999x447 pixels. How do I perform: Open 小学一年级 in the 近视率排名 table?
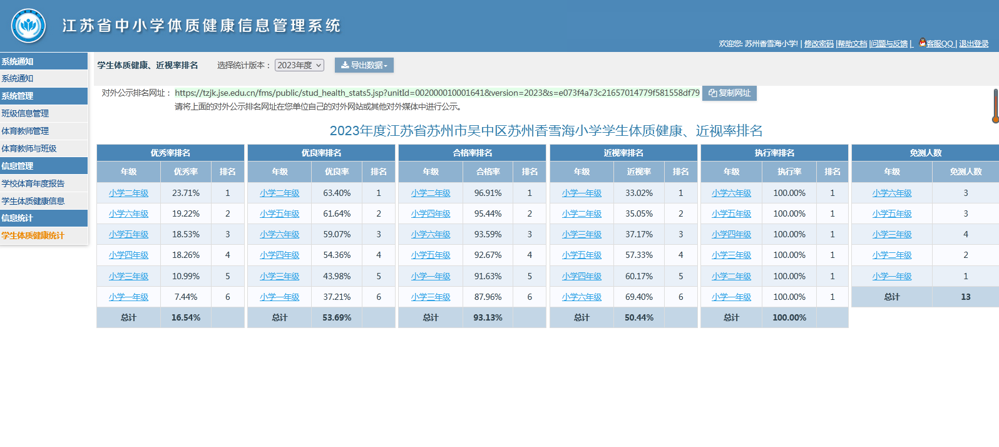click(582, 193)
